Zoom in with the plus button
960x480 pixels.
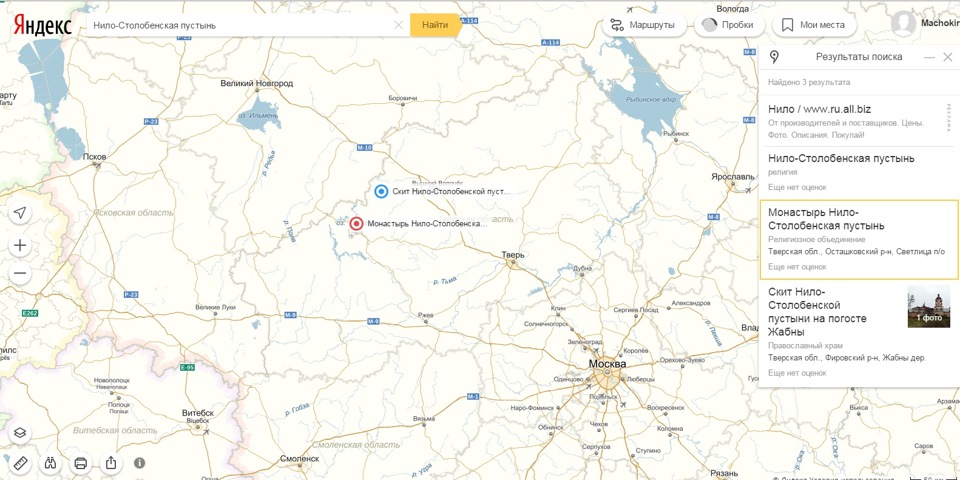20,246
